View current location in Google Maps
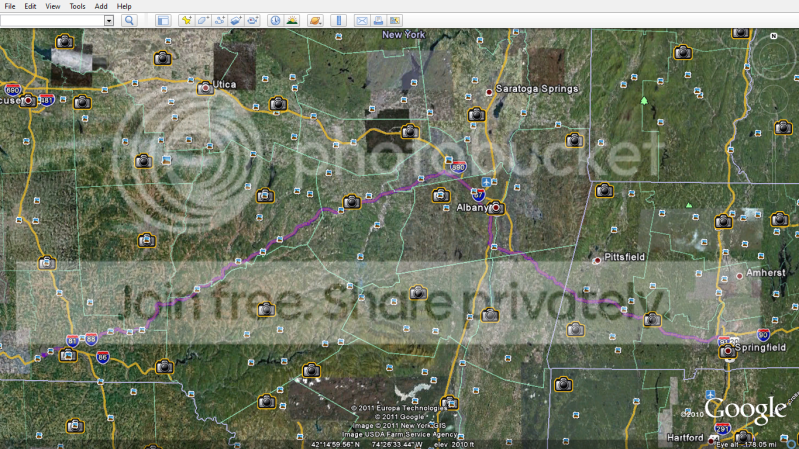Screen dimensions: 799x449 [394, 20]
